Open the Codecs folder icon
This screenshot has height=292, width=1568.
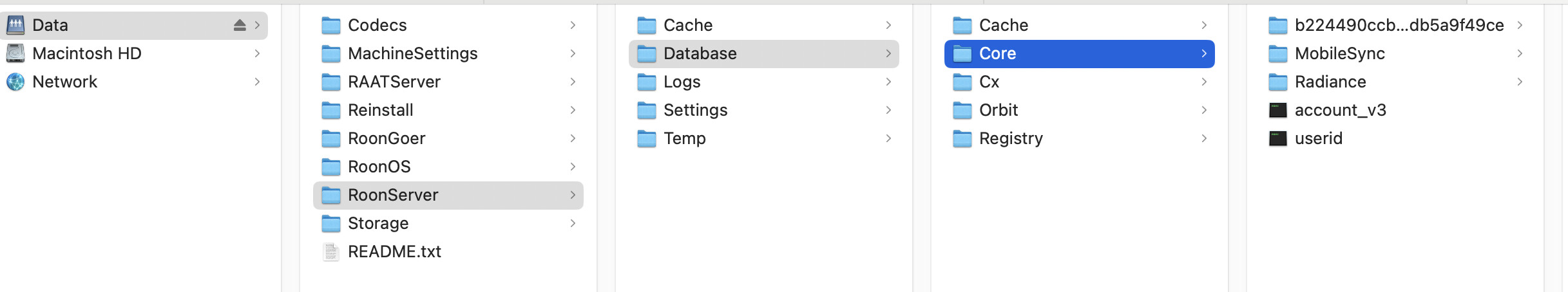tap(330, 25)
